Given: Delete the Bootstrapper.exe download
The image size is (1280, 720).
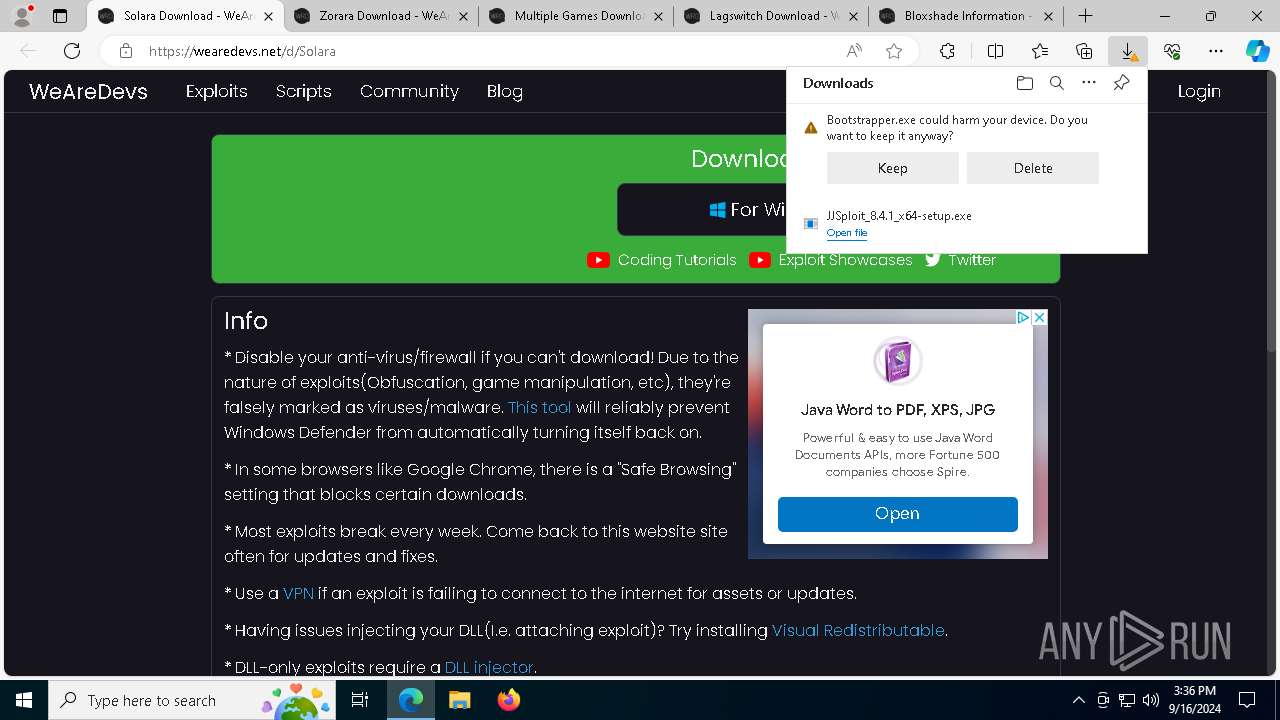Looking at the screenshot, I should coord(1032,168).
